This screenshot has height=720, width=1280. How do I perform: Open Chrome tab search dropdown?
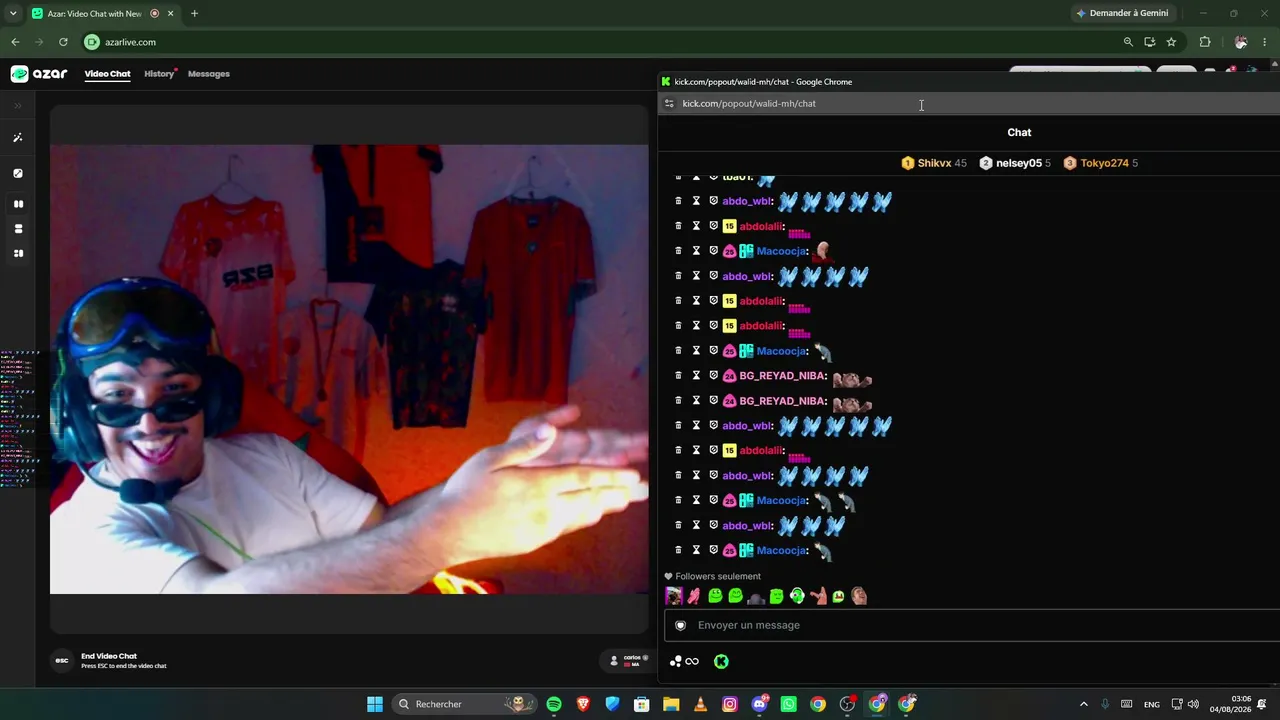13,14
